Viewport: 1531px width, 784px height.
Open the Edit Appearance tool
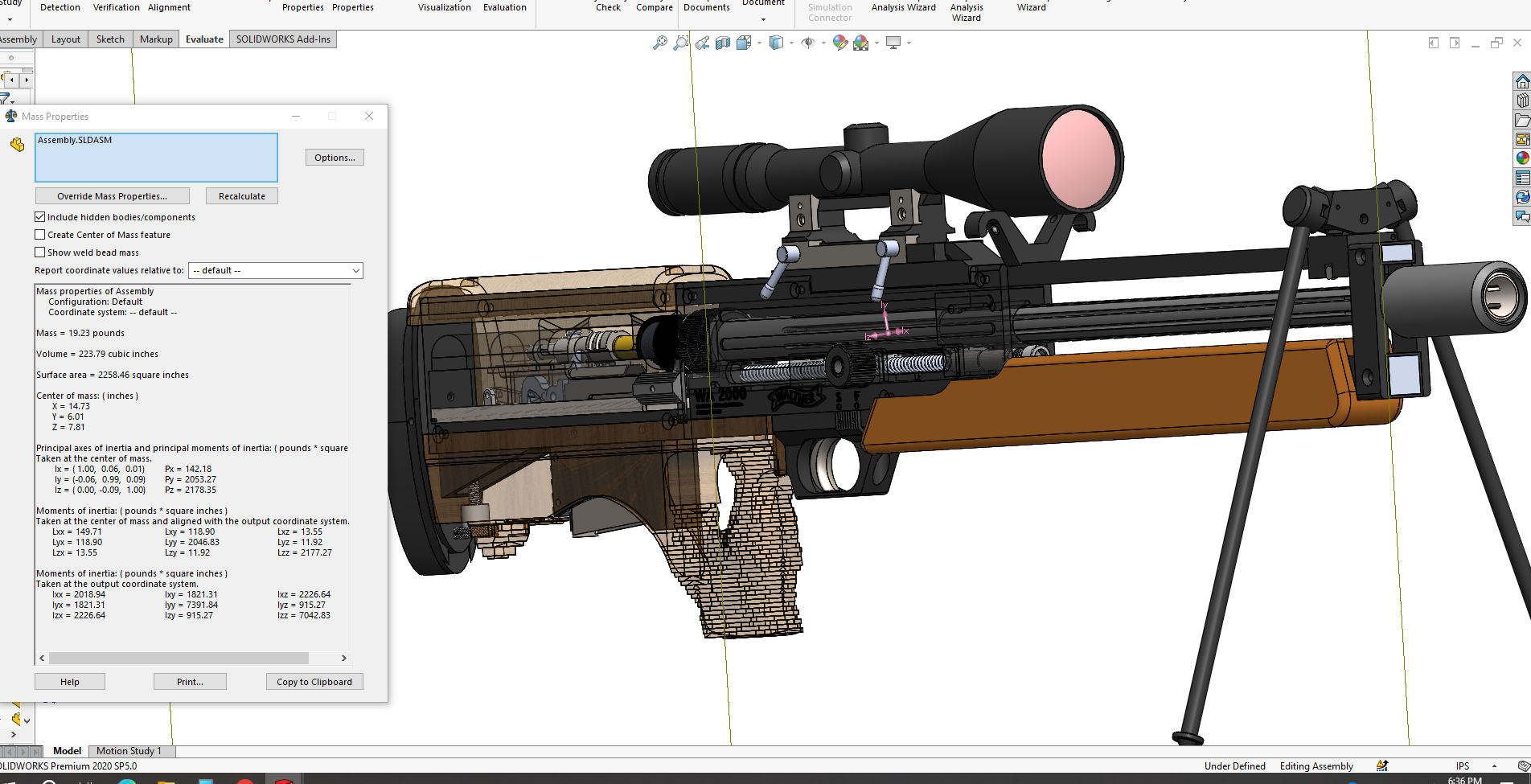pos(839,43)
